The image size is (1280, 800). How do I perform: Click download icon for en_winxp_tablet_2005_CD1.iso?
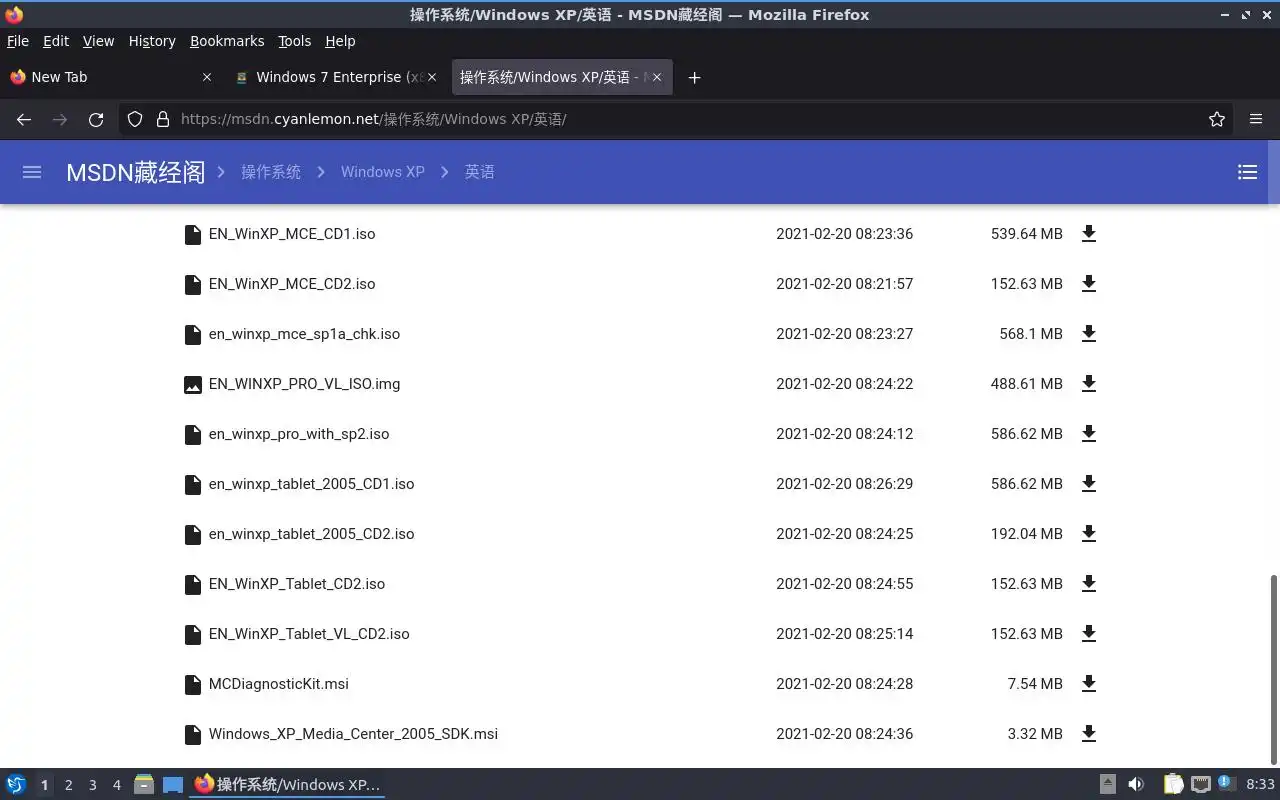(1089, 484)
